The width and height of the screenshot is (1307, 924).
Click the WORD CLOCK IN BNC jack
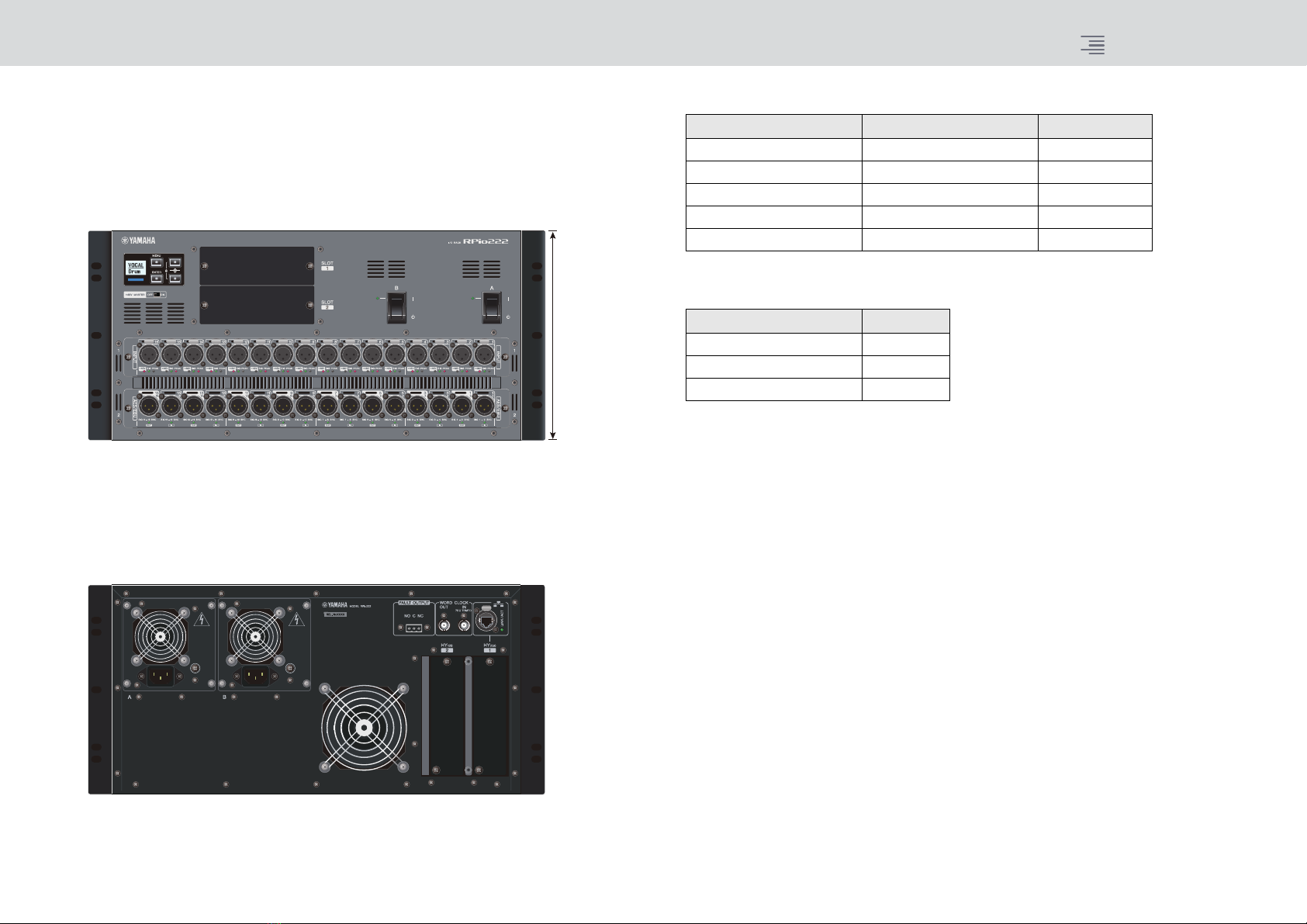464,625
